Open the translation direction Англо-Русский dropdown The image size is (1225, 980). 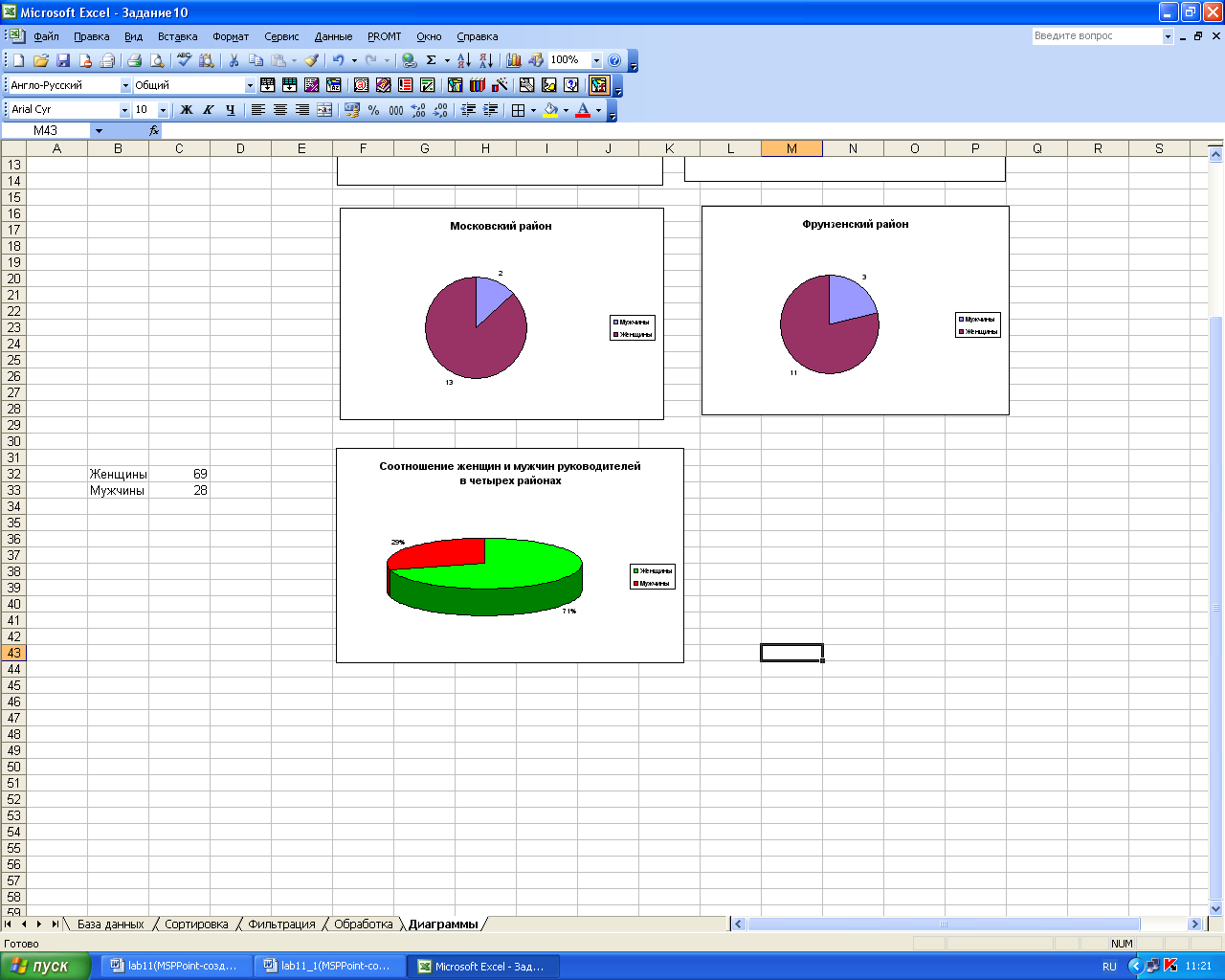point(125,85)
